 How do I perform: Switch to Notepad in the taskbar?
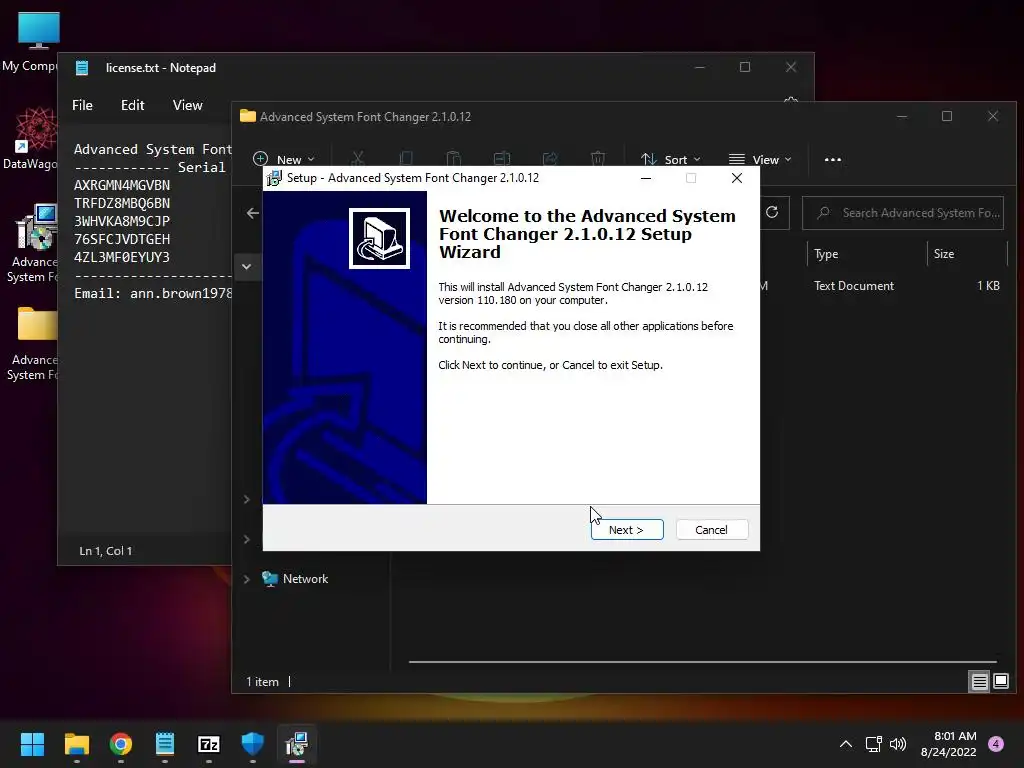coord(165,744)
